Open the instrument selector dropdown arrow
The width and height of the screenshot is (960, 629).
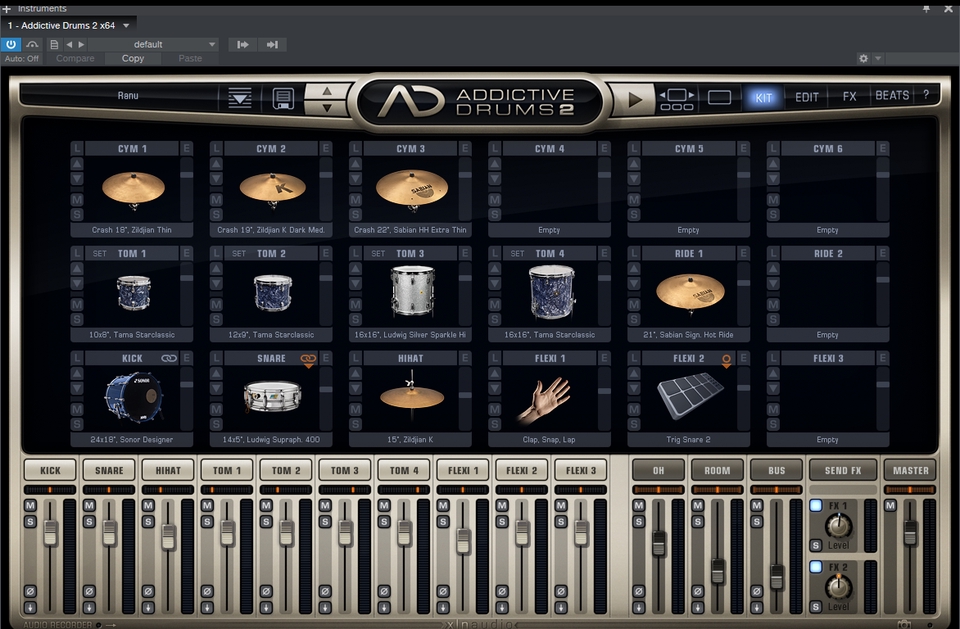pyautogui.click(x=126, y=26)
